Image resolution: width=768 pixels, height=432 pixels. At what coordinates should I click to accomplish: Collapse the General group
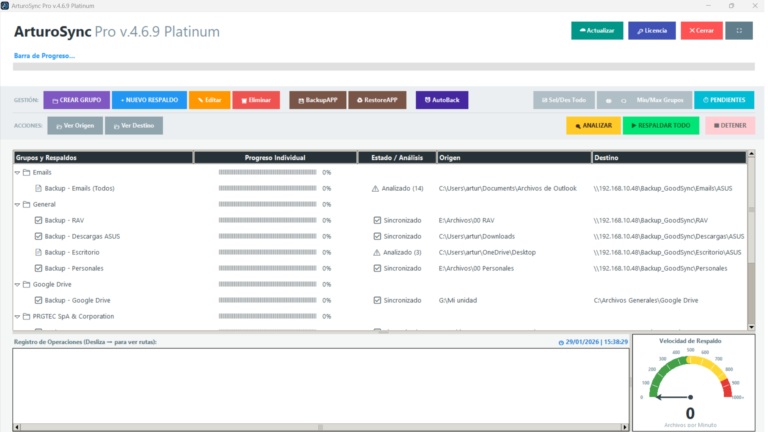tap(17, 204)
